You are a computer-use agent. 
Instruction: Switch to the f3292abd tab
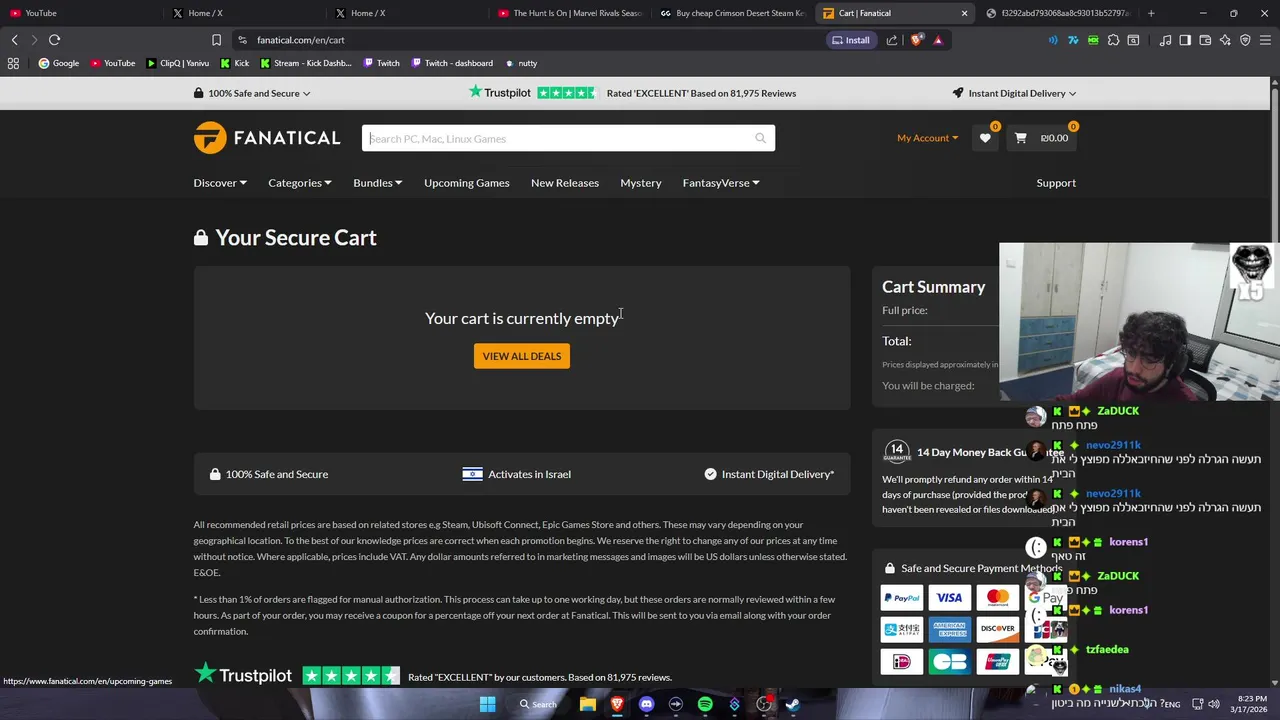(x=1058, y=13)
